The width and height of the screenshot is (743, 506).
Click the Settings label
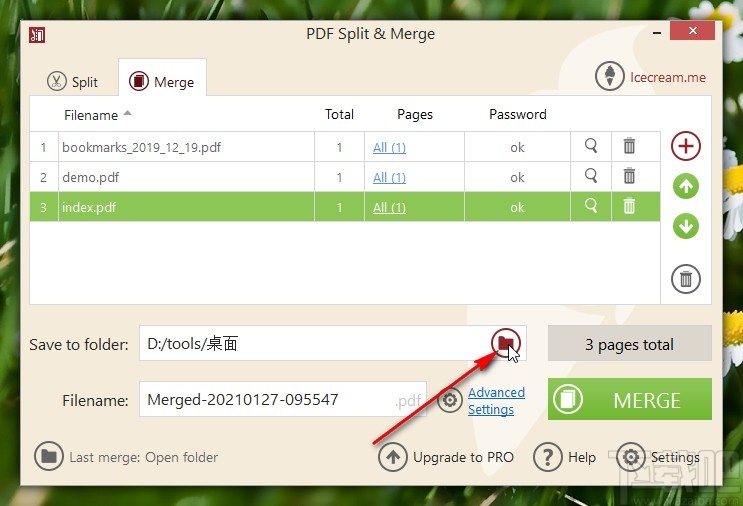(675, 457)
